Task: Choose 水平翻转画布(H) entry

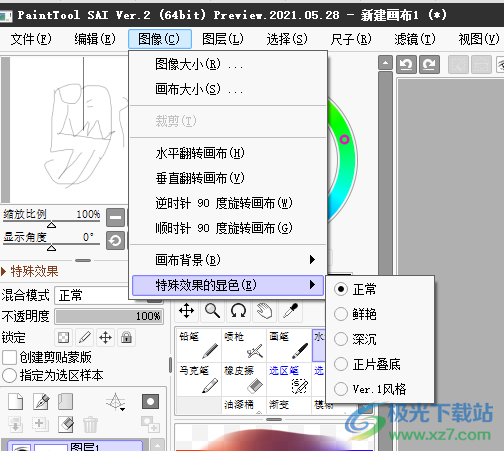Action: pos(228,153)
